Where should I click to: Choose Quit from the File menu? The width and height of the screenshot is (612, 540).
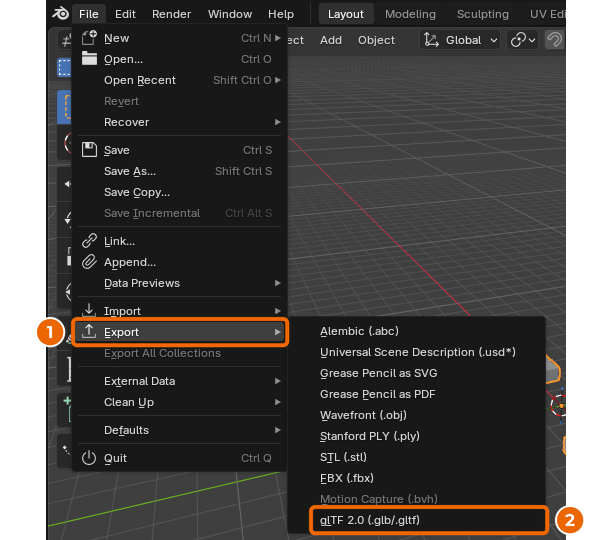click(x=180, y=458)
